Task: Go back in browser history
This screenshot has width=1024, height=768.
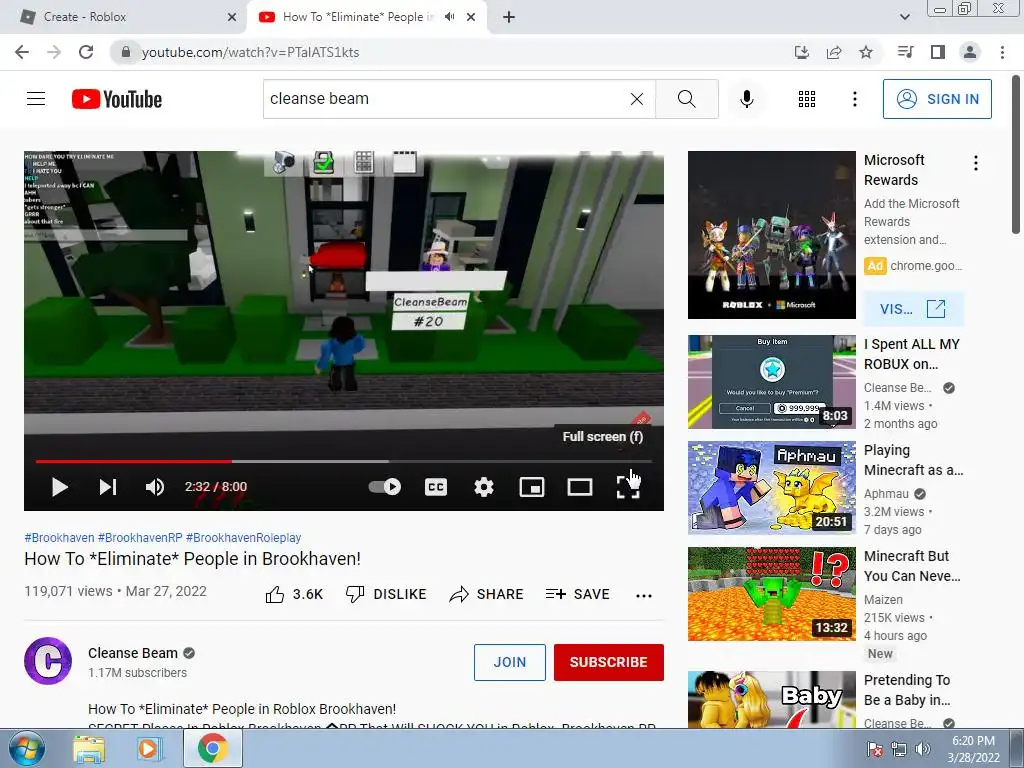Action: coord(22,52)
